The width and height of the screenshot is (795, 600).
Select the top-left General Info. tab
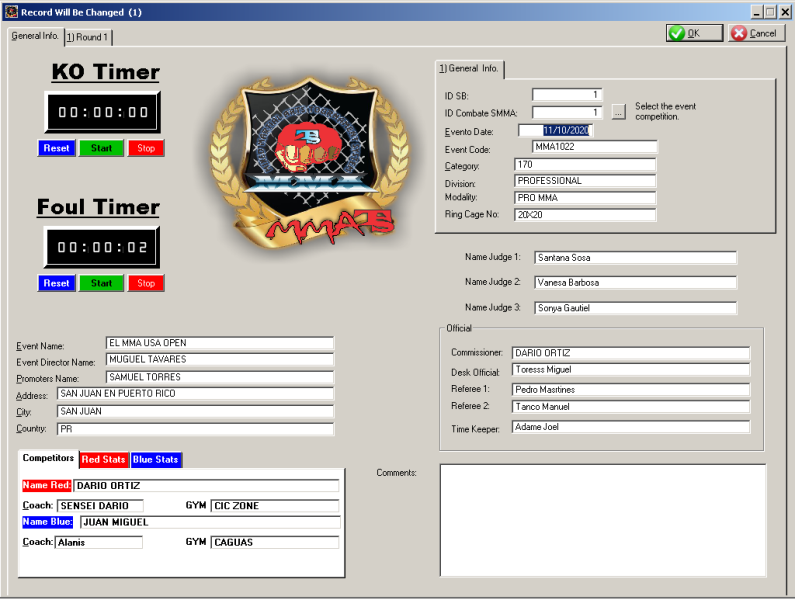click(35, 36)
